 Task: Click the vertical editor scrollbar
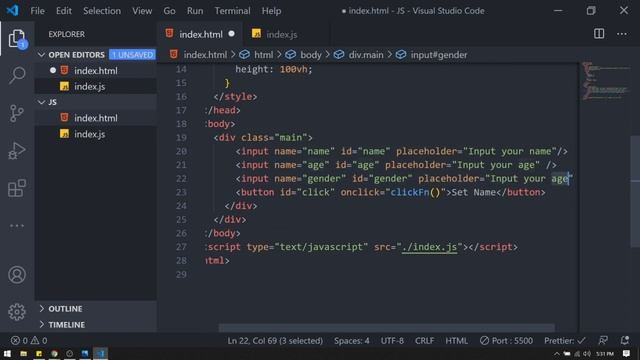point(635,191)
